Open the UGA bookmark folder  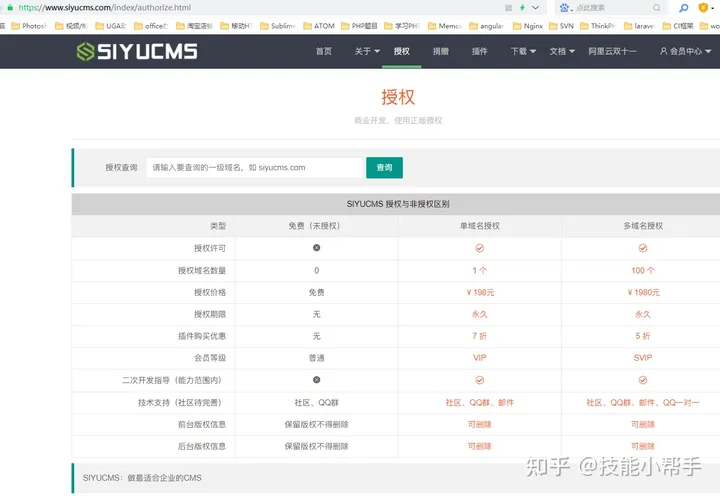[111, 26]
